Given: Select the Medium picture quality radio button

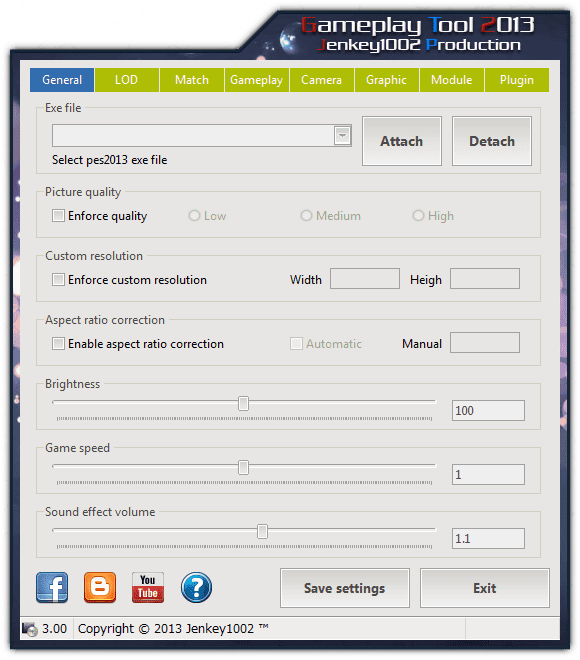Looking at the screenshot, I should pos(306,216).
